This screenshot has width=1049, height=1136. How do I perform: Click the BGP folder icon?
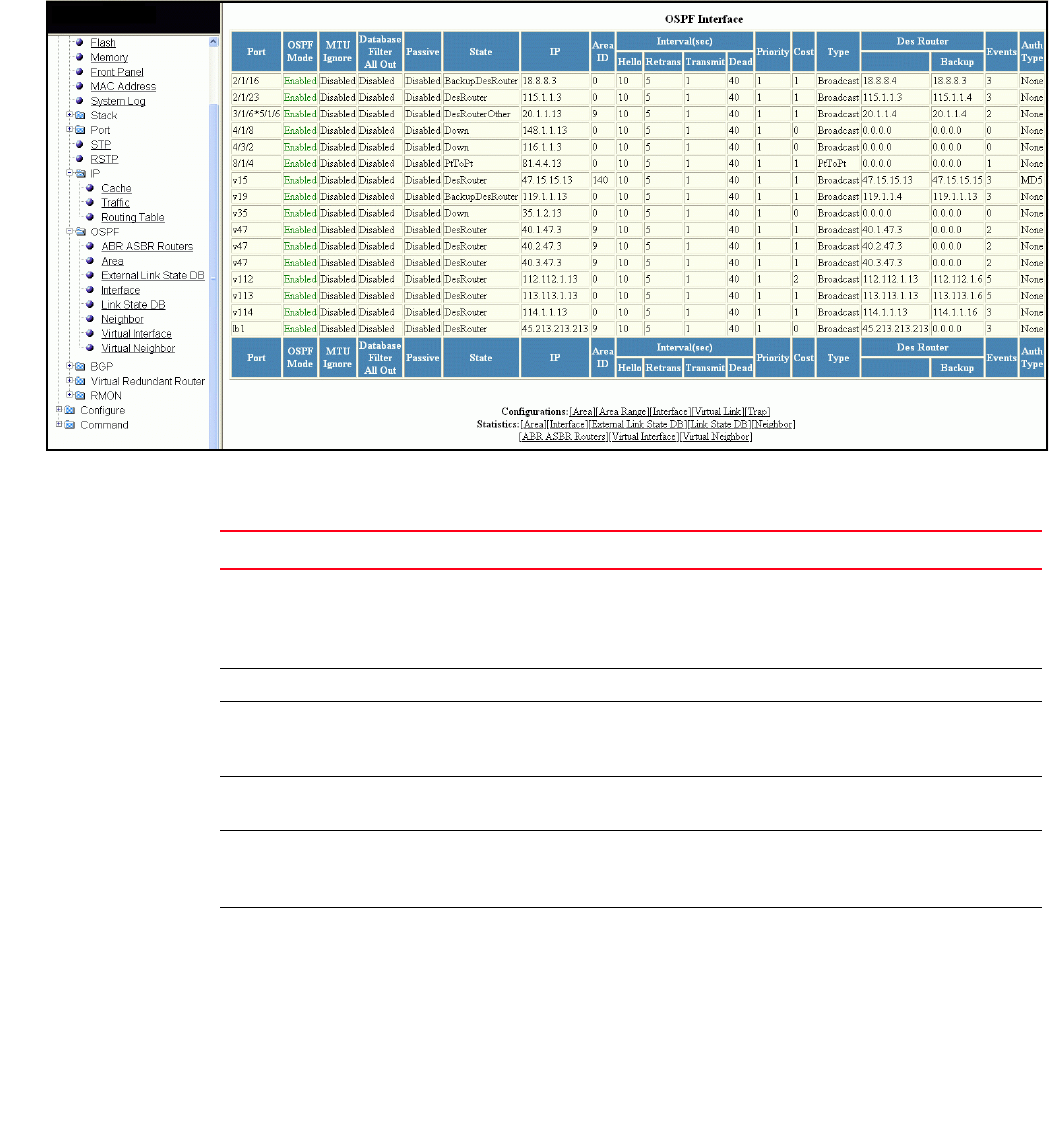[x=80, y=367]
